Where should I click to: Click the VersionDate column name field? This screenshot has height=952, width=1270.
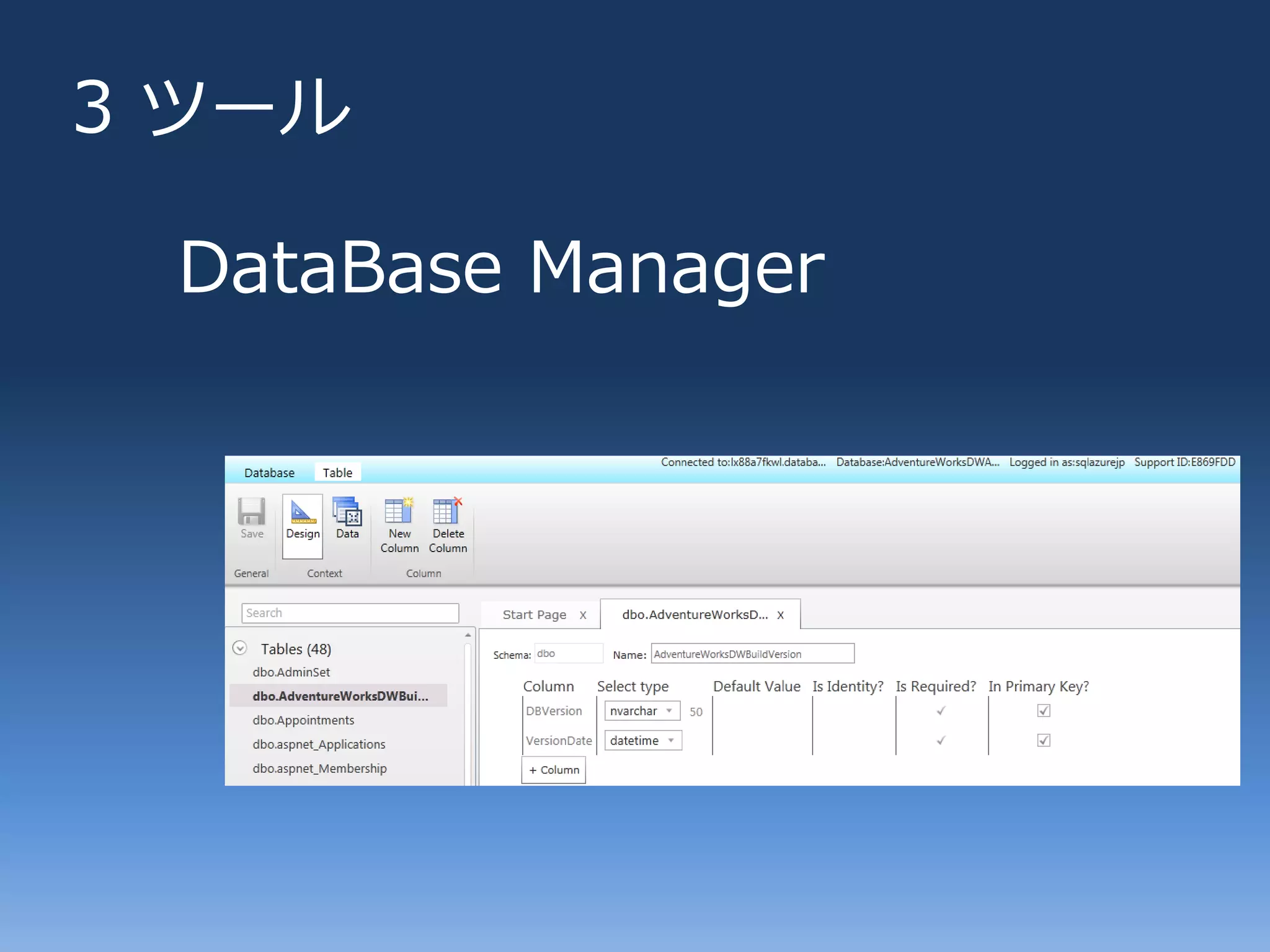559,741
